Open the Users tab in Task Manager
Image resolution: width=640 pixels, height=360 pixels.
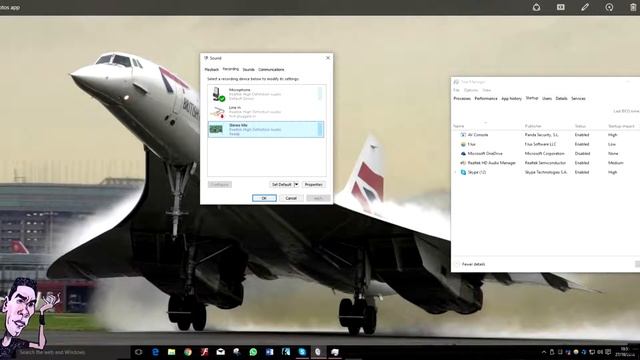[547, 98]
